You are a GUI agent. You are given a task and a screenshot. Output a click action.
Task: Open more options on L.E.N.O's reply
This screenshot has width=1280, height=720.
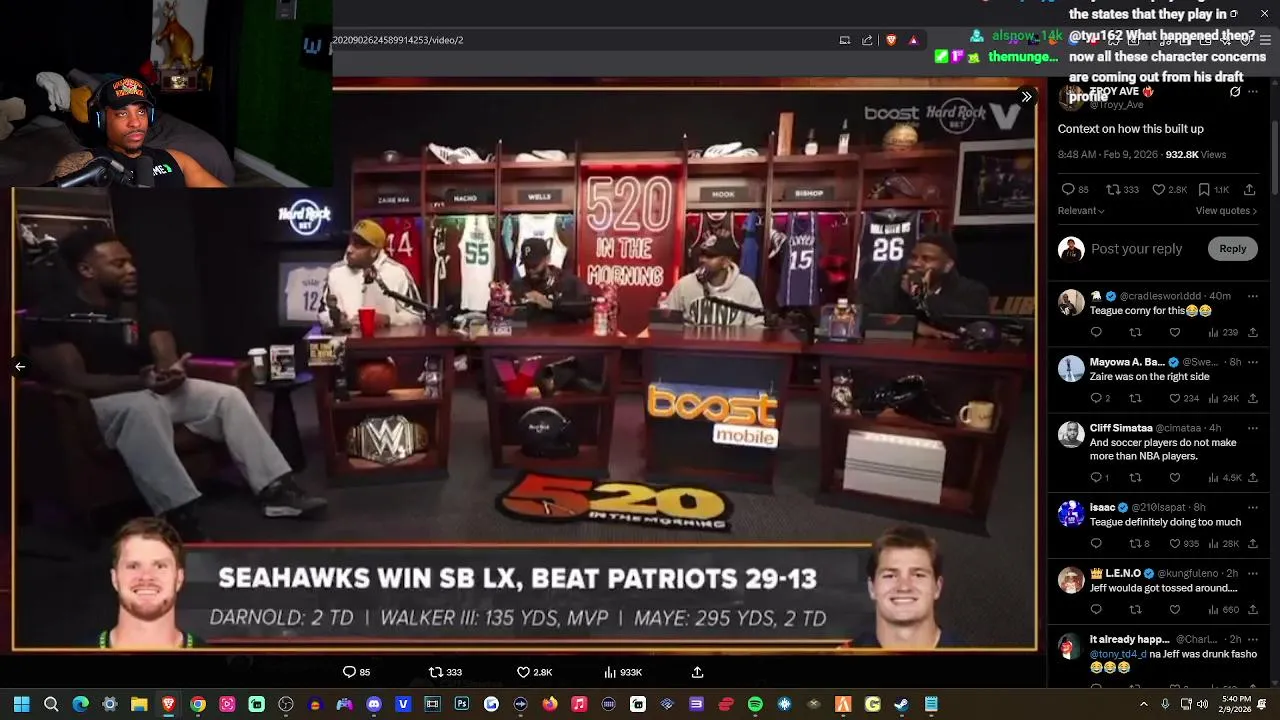(x=1253, y=573)
